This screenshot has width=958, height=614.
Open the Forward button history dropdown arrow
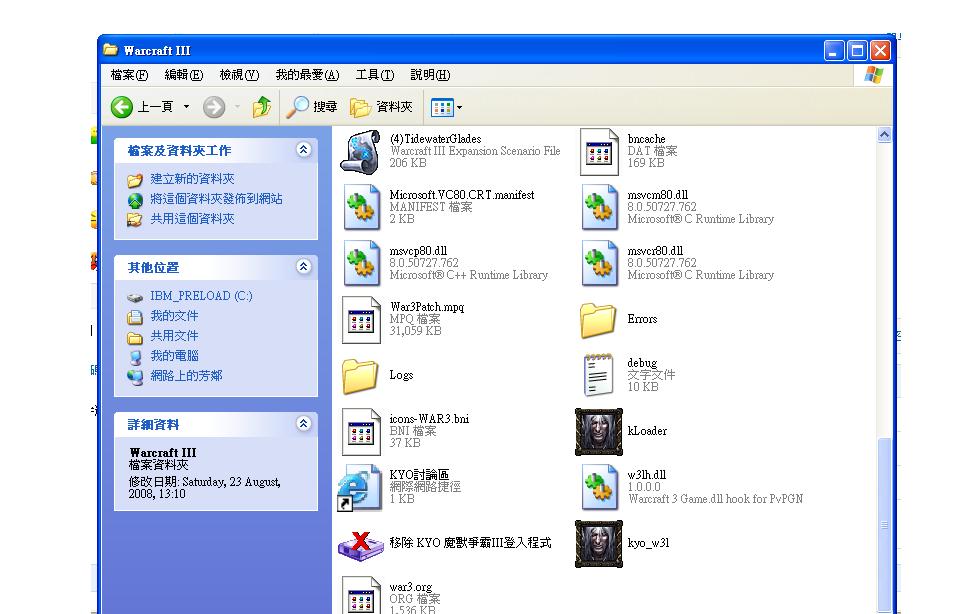[x=237, y=107]
